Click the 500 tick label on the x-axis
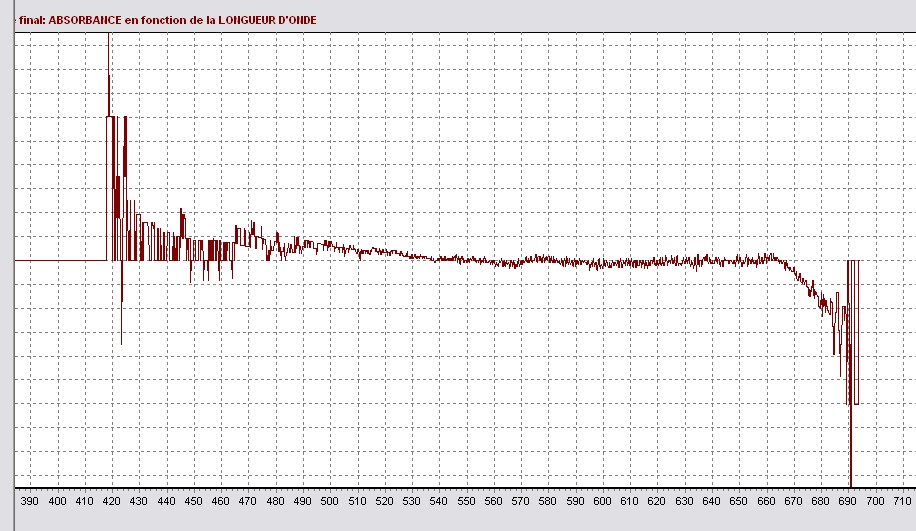 click(x=329, y=501)
